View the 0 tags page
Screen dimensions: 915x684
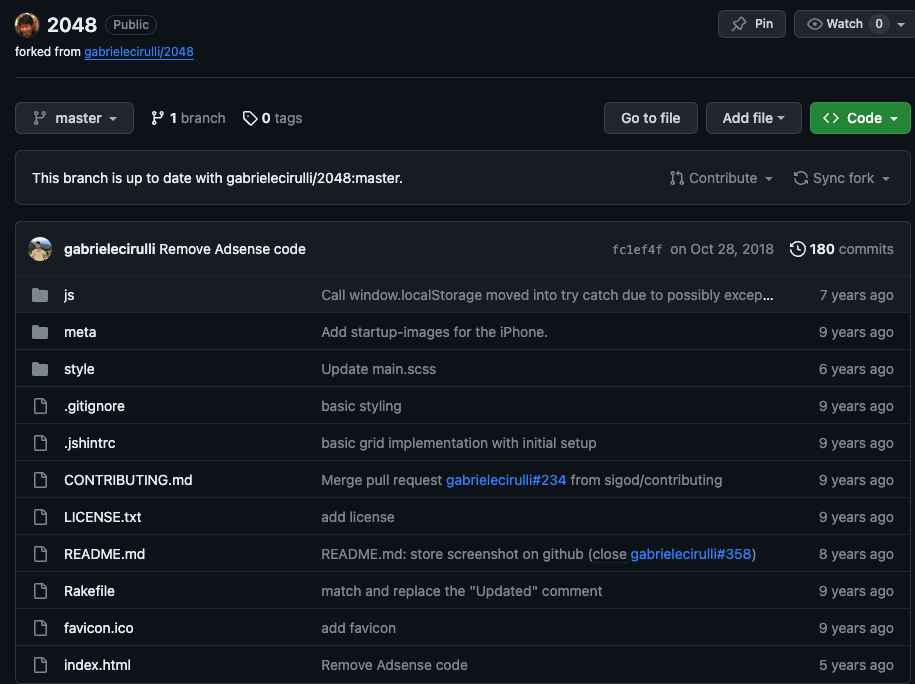[273, 118]
